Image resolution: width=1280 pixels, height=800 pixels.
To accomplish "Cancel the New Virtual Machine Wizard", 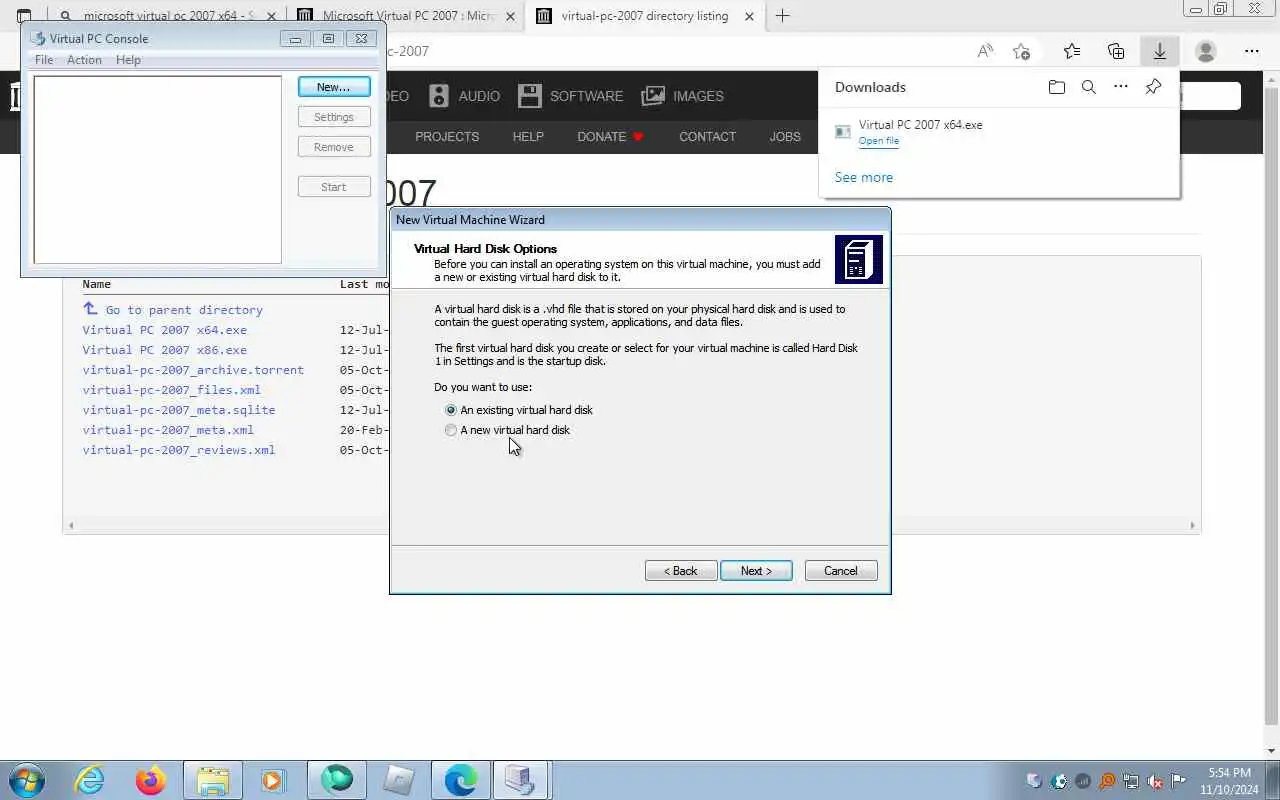I will tap(841, 571).
